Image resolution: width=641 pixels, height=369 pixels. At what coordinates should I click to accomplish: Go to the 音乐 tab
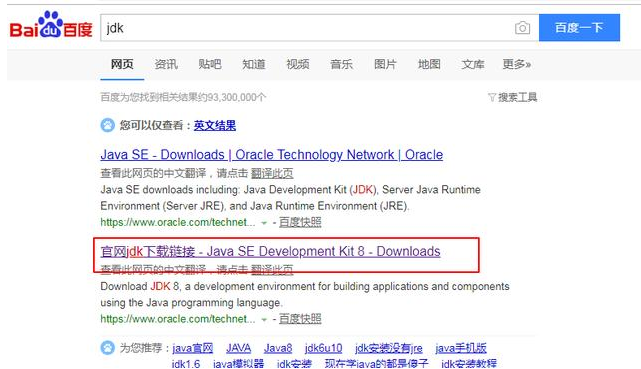341,64
